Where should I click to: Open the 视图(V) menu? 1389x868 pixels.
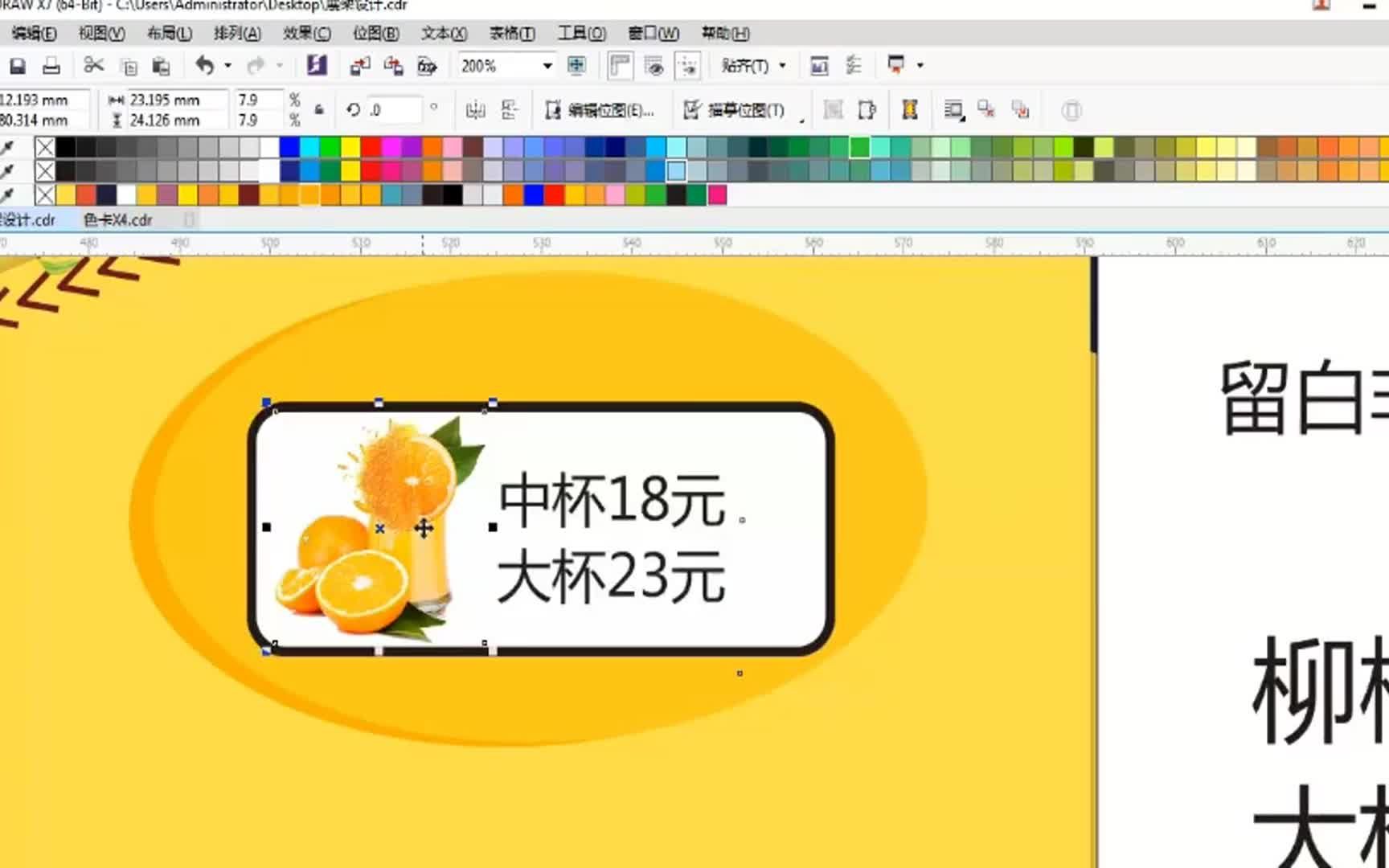point(101,33)
